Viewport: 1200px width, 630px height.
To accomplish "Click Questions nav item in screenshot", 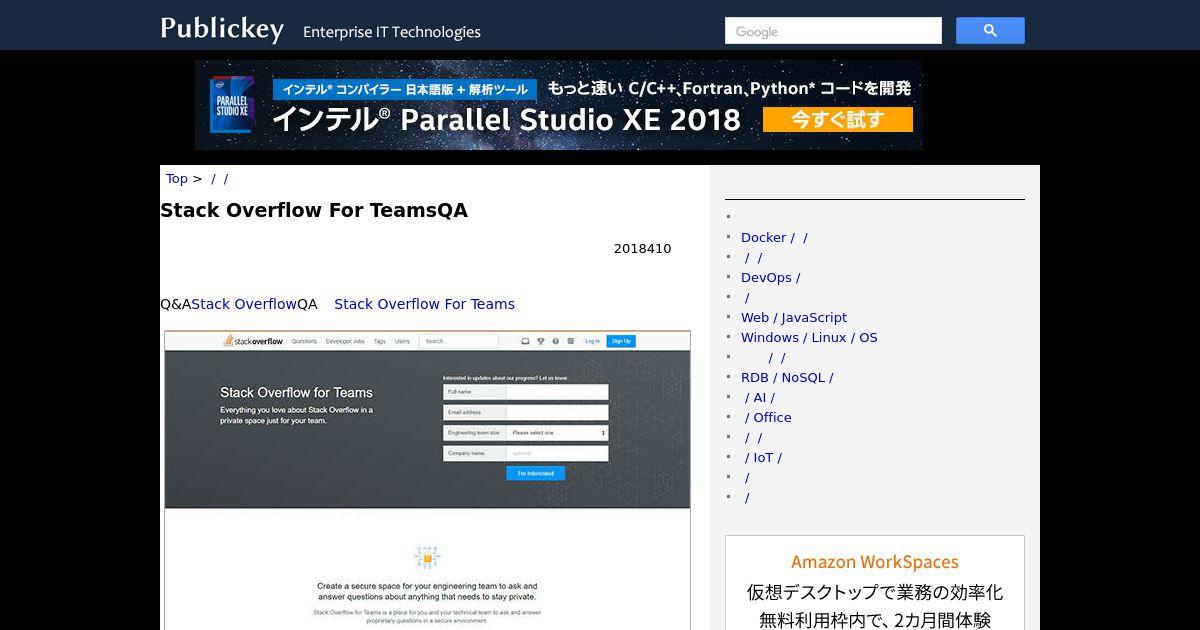I will [304, 341].
